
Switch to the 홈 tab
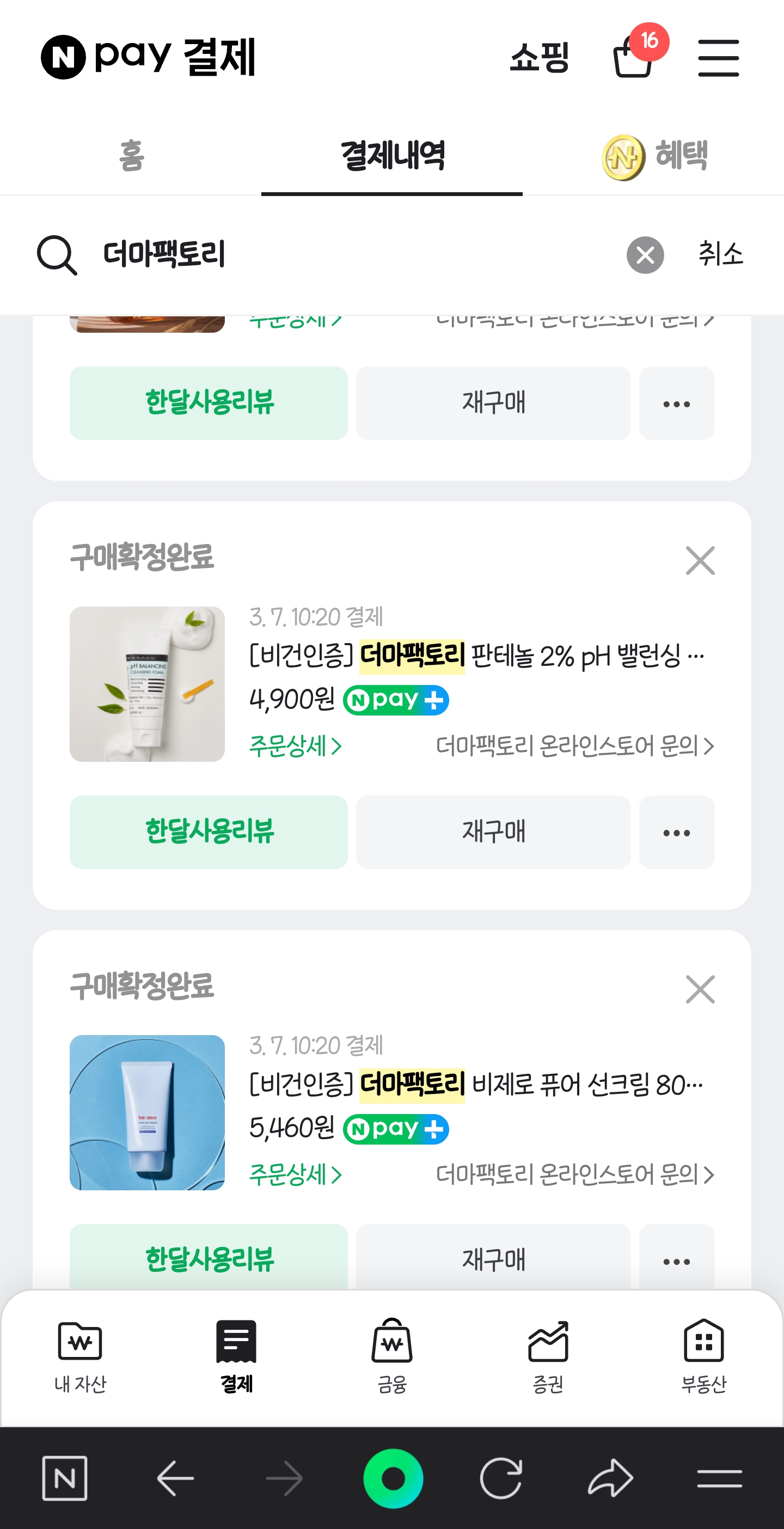pyautogui.click(x=131, y=156)
